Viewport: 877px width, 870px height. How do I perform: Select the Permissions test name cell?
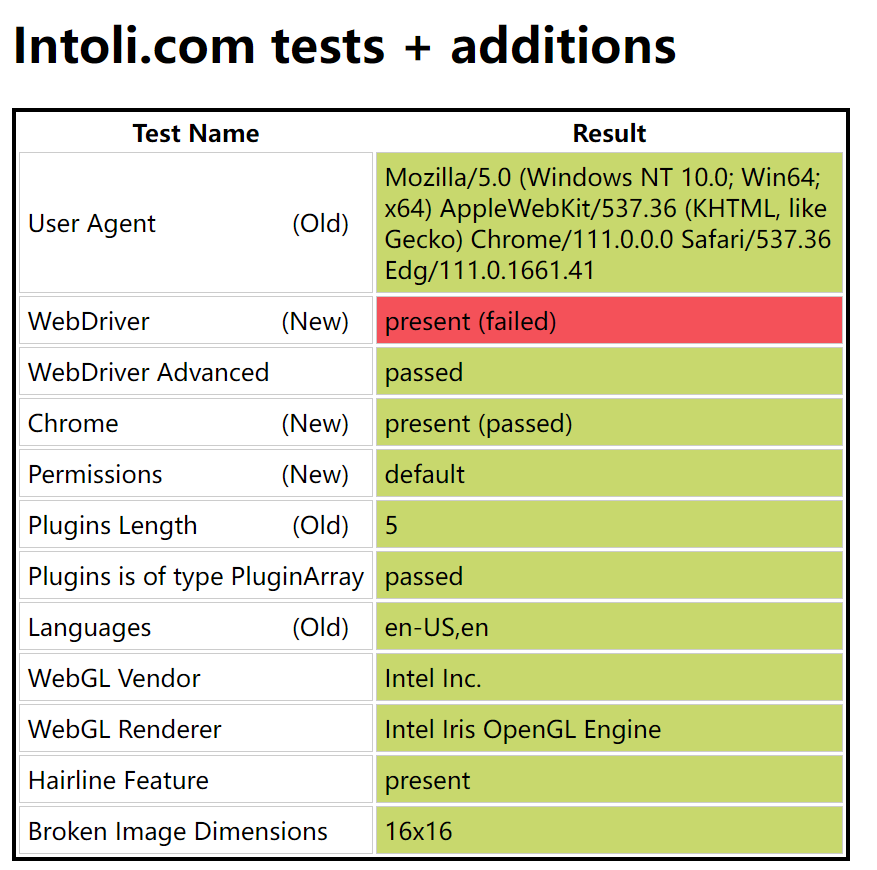[196, 474]
